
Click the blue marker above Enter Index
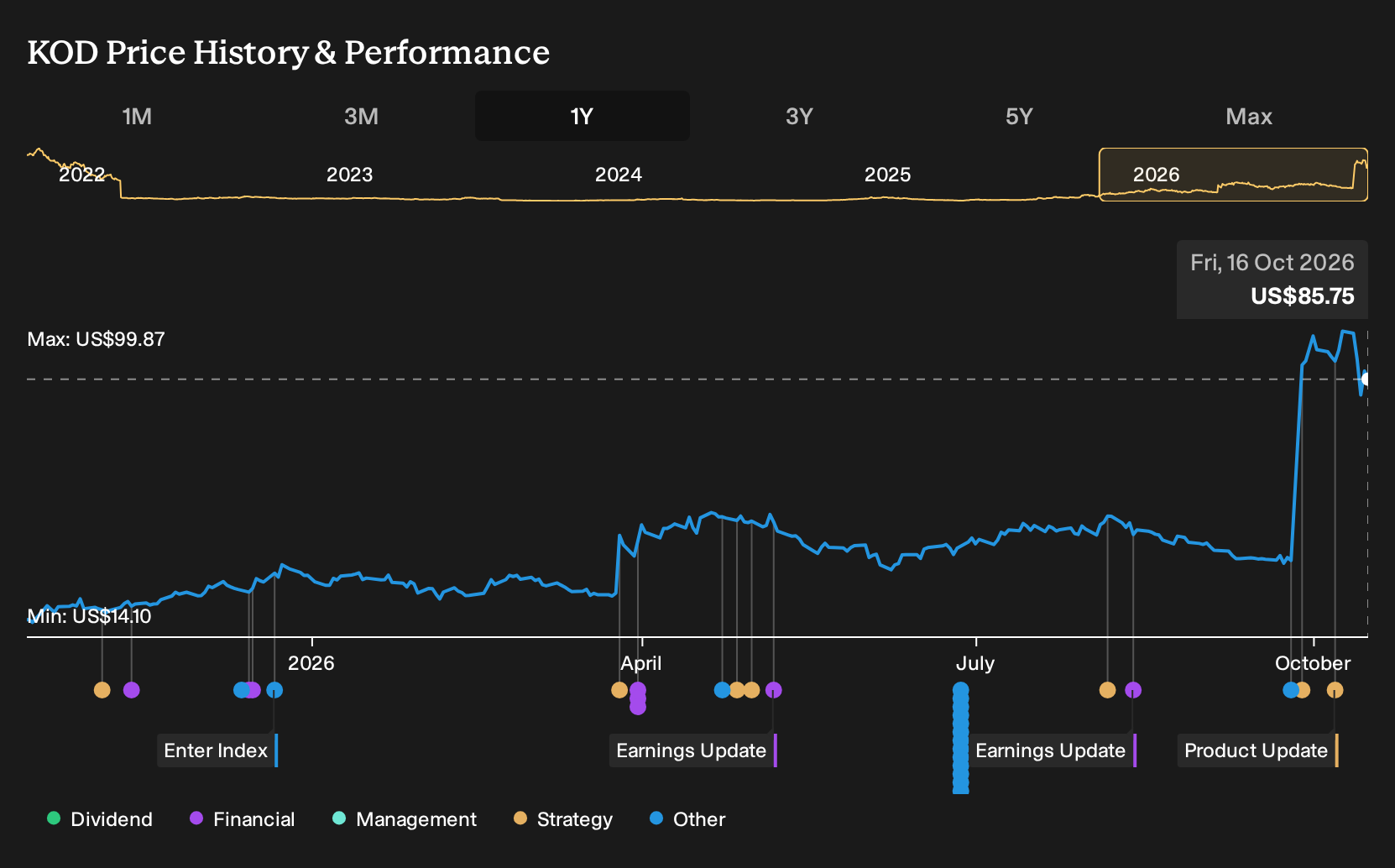(274, 690)
